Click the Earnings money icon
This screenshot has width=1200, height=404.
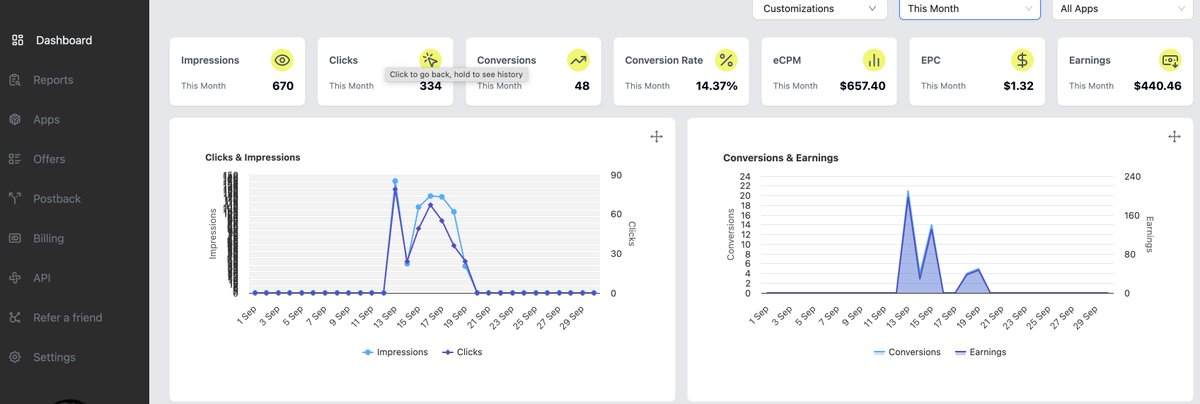tap(1170, 60)
